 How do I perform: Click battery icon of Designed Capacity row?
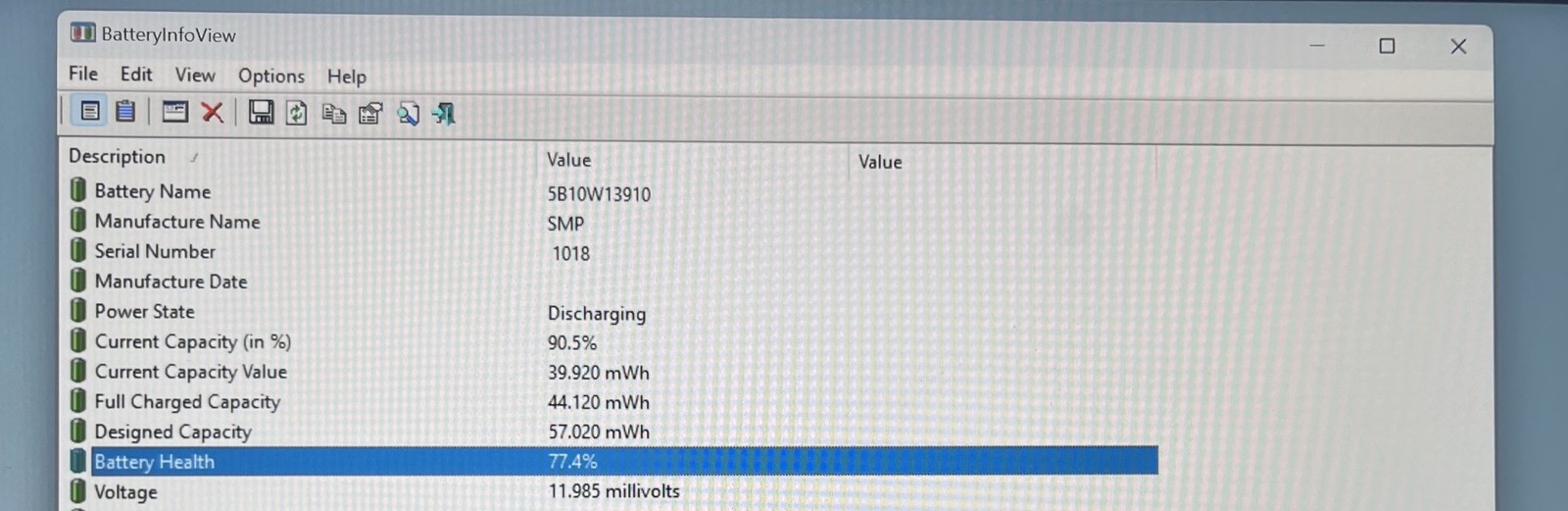[x=78, y=431]
